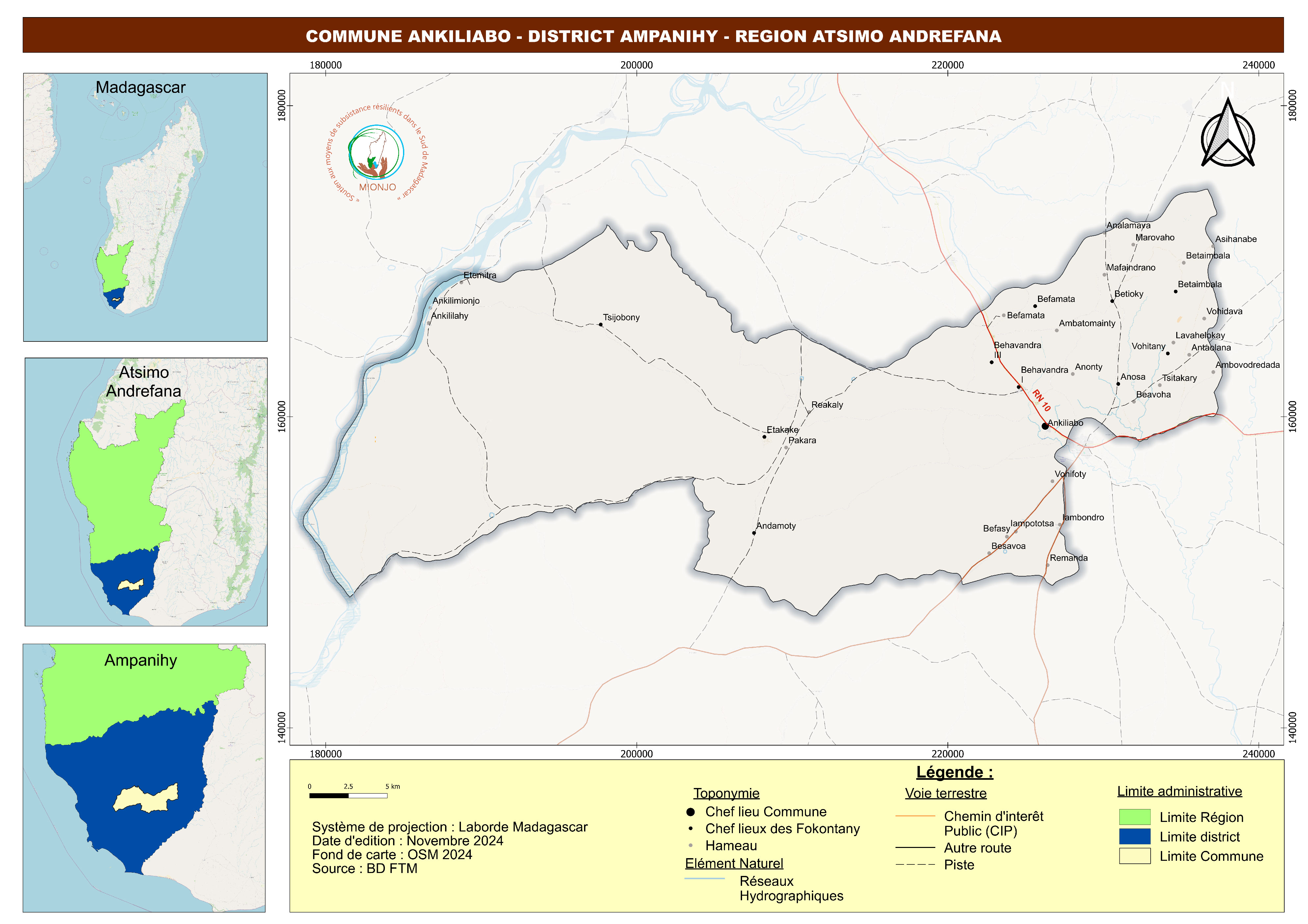
Task: Click the Ankiliabo commune chief-town marker
Action: tap(1045, 426)
